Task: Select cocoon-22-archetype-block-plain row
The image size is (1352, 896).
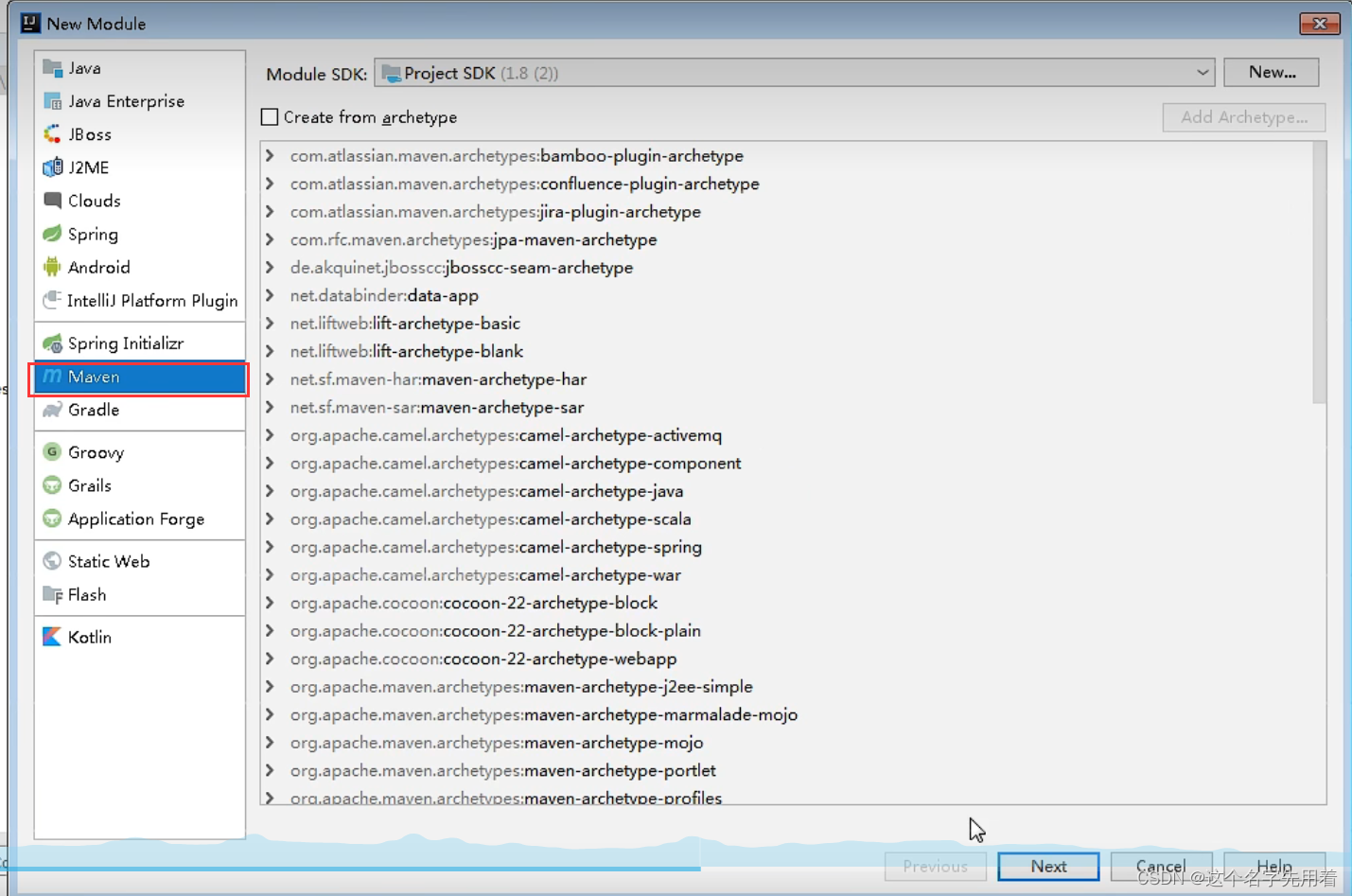Action: (787, 630)
